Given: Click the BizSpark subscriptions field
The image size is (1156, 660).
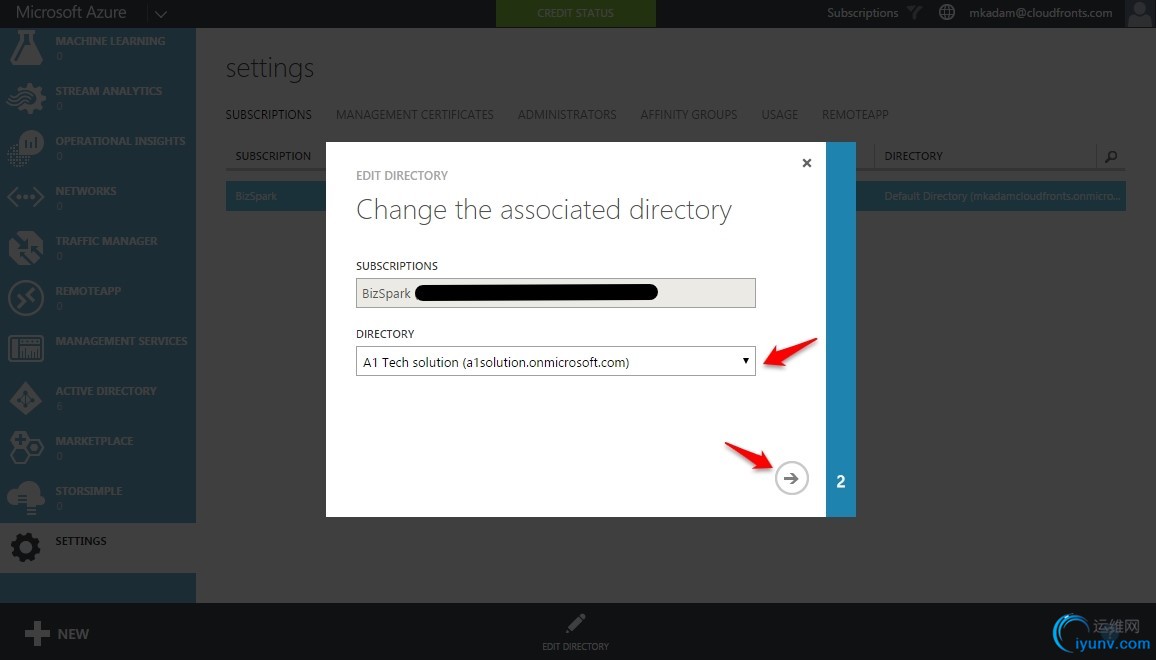Looking at the screenshot, I should pos(555,293).
